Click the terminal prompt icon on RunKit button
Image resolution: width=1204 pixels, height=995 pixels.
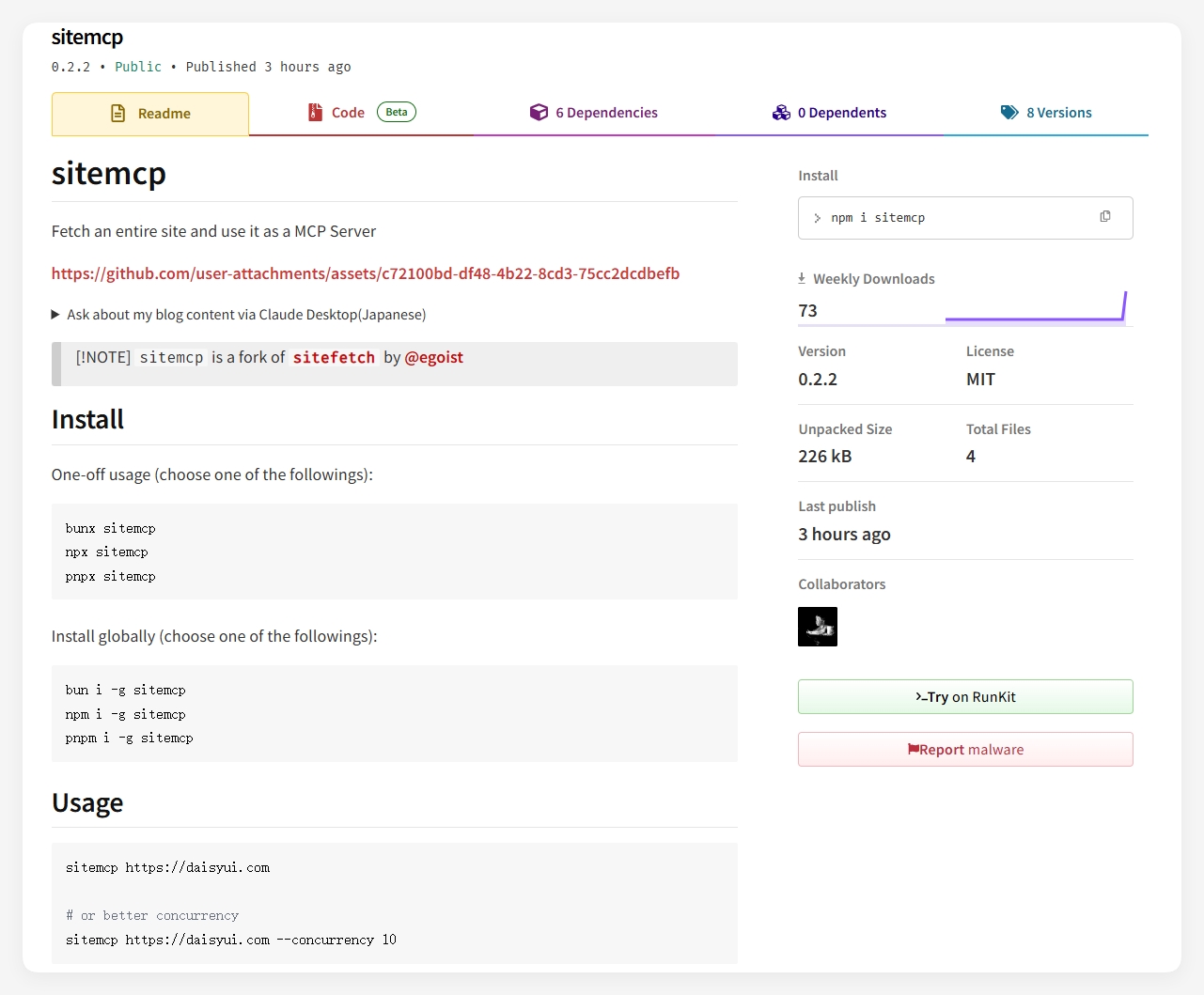921,696
